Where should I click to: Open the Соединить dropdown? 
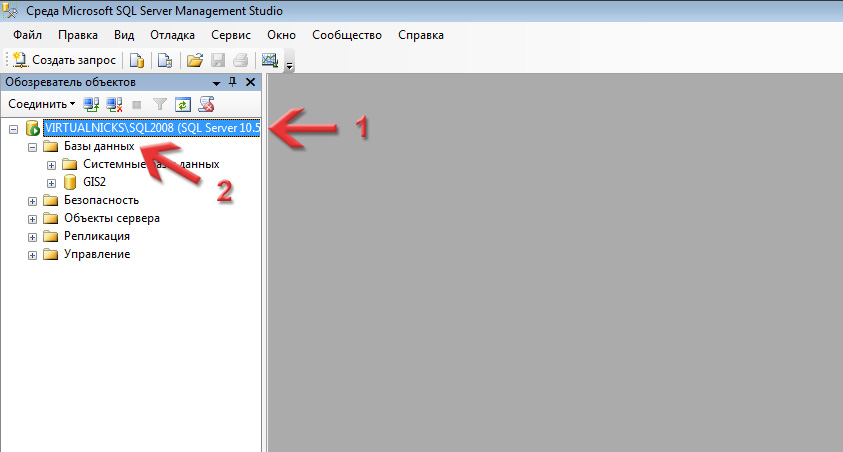tap(41, 104)
